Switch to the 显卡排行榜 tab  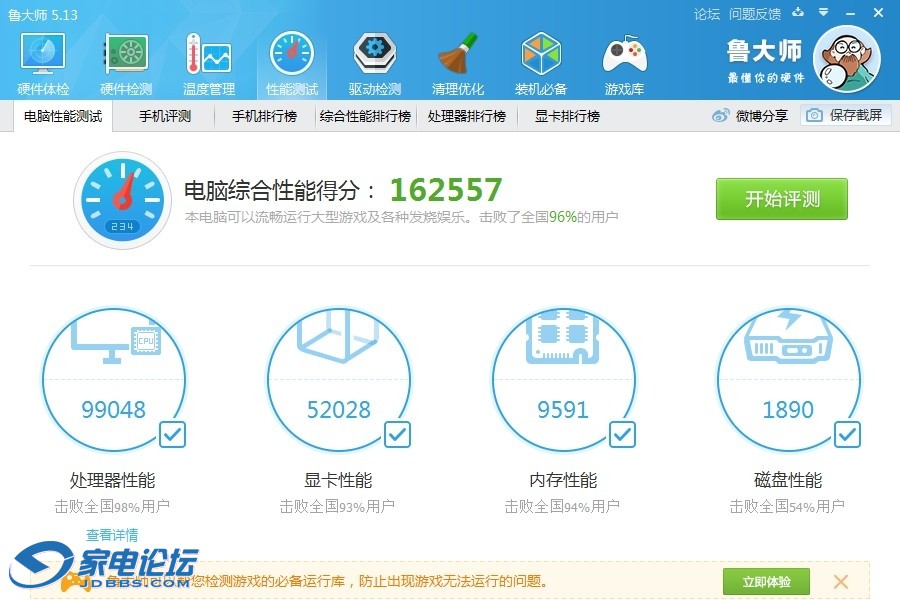tap(567, 116)
